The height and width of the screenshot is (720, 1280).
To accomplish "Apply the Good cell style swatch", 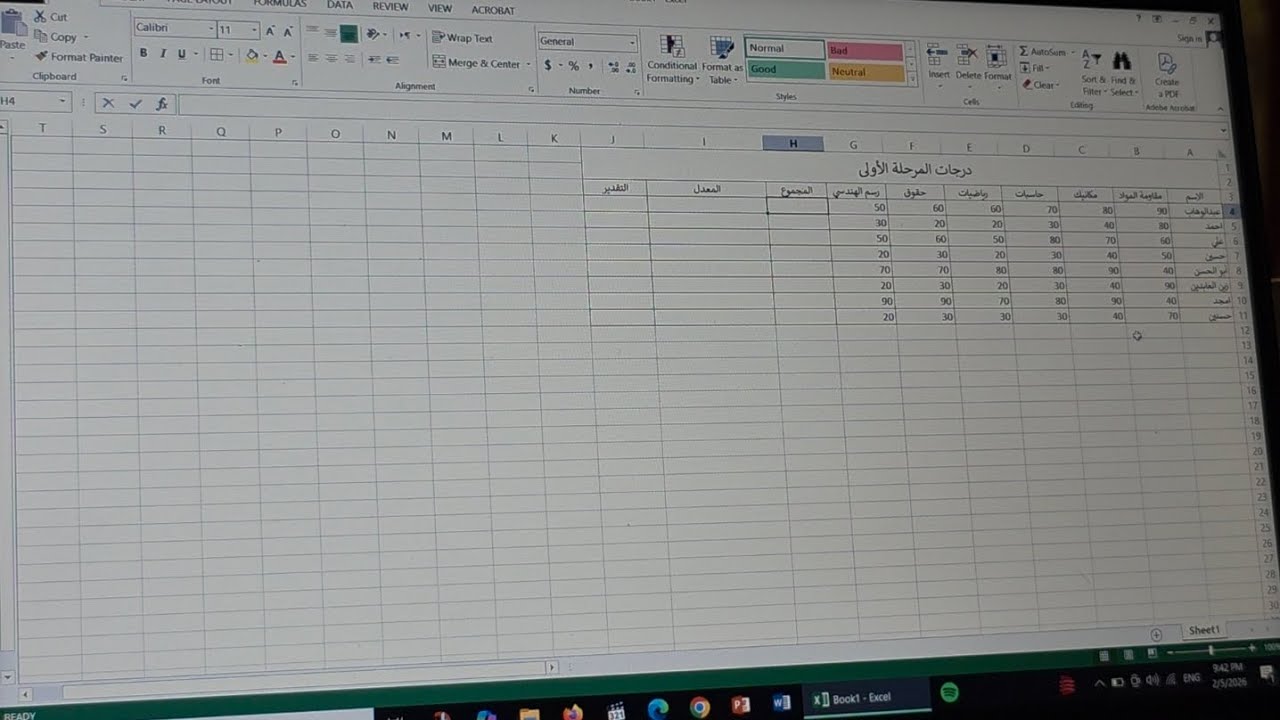I will 784,70.
